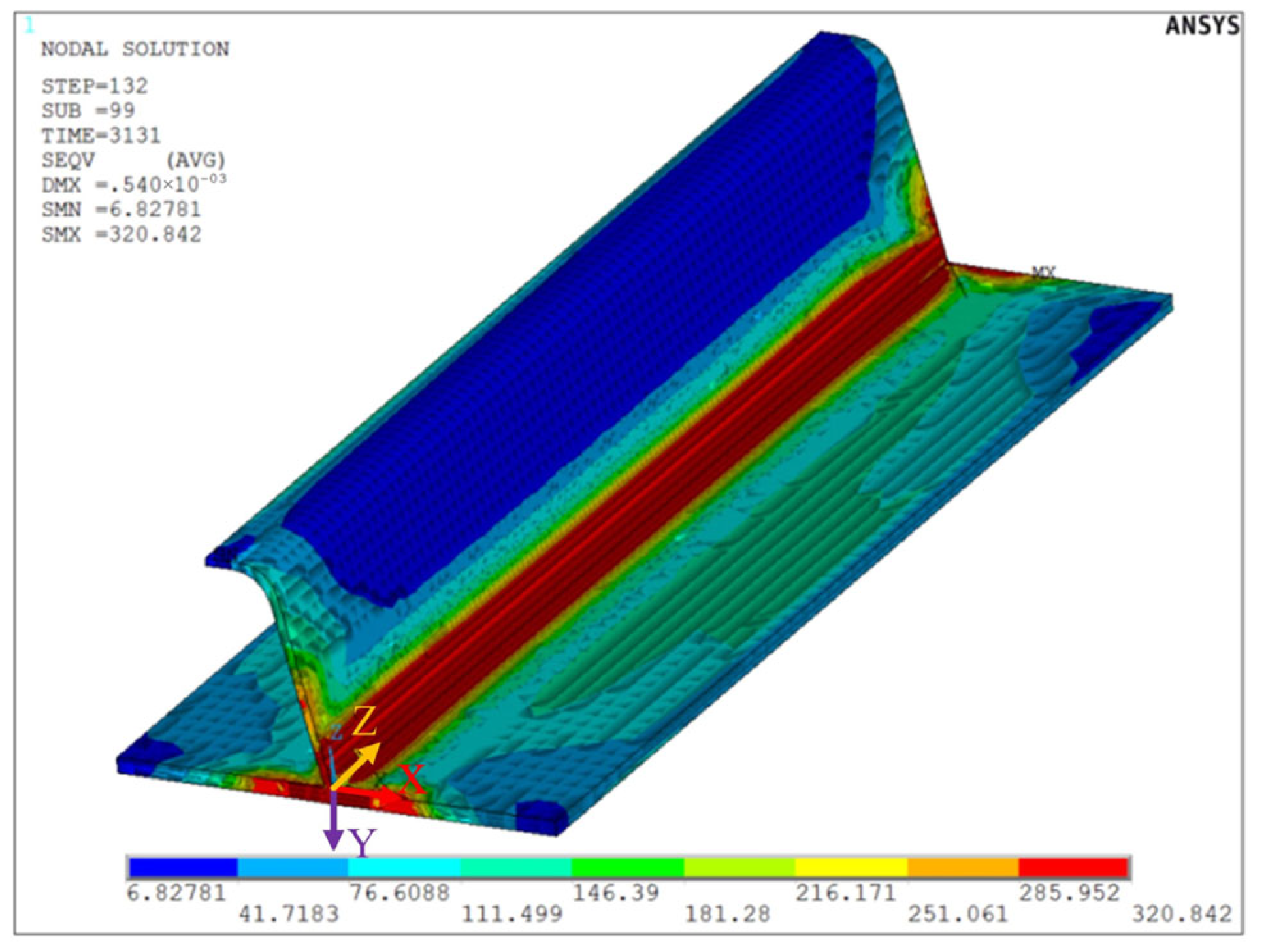Click the TIME=3131 label
The image size is (1266, 952).
[101, 135]
